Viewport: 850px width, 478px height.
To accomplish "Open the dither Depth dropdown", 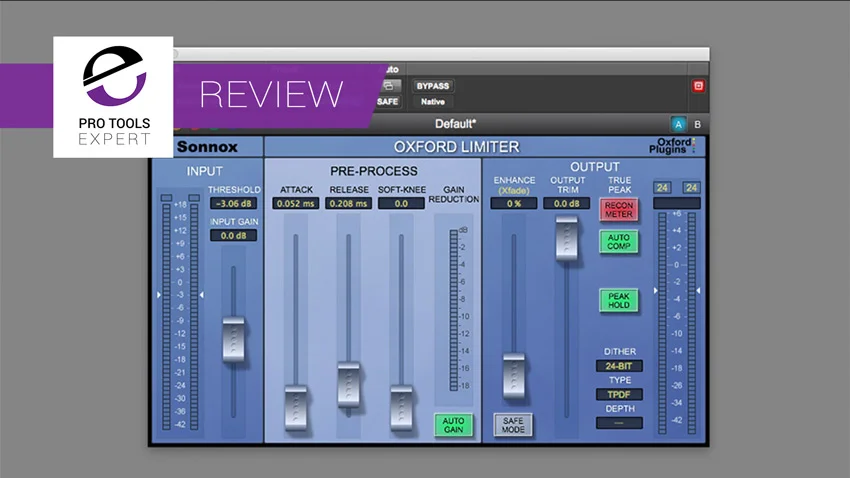I will 619,423.
